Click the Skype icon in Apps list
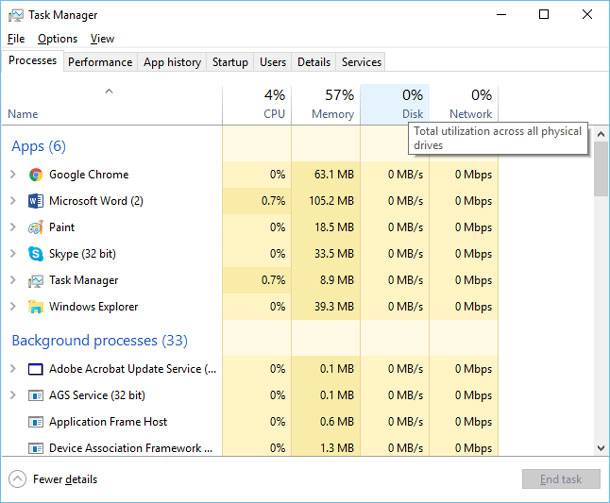Screen dimensions: 610x503 coord(35,254)
